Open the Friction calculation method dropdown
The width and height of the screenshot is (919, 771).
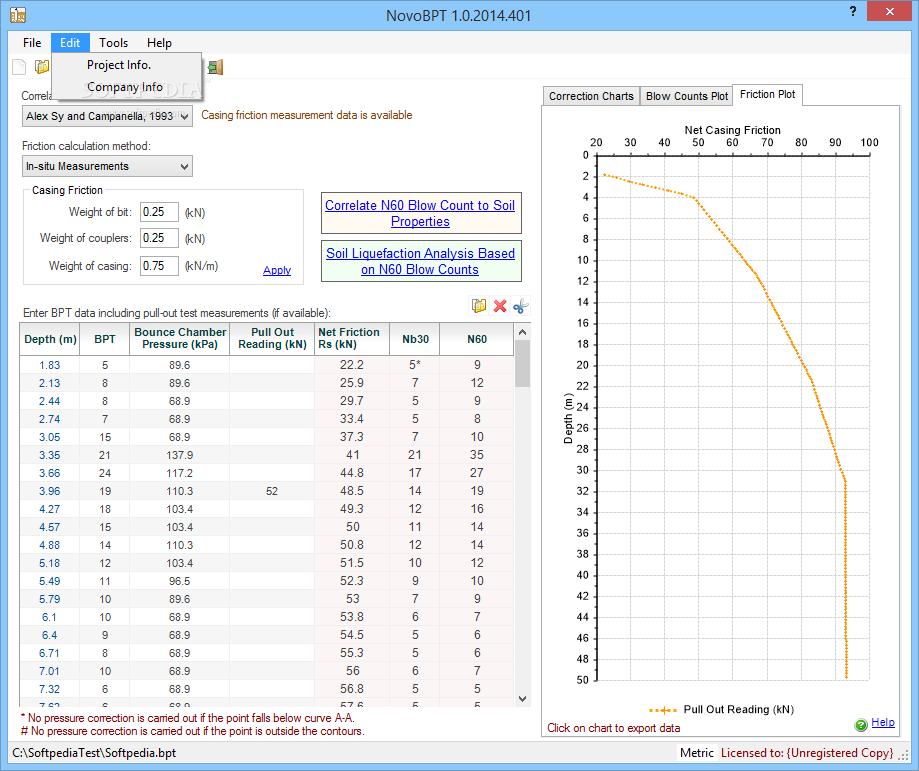(x=107, y=167)
